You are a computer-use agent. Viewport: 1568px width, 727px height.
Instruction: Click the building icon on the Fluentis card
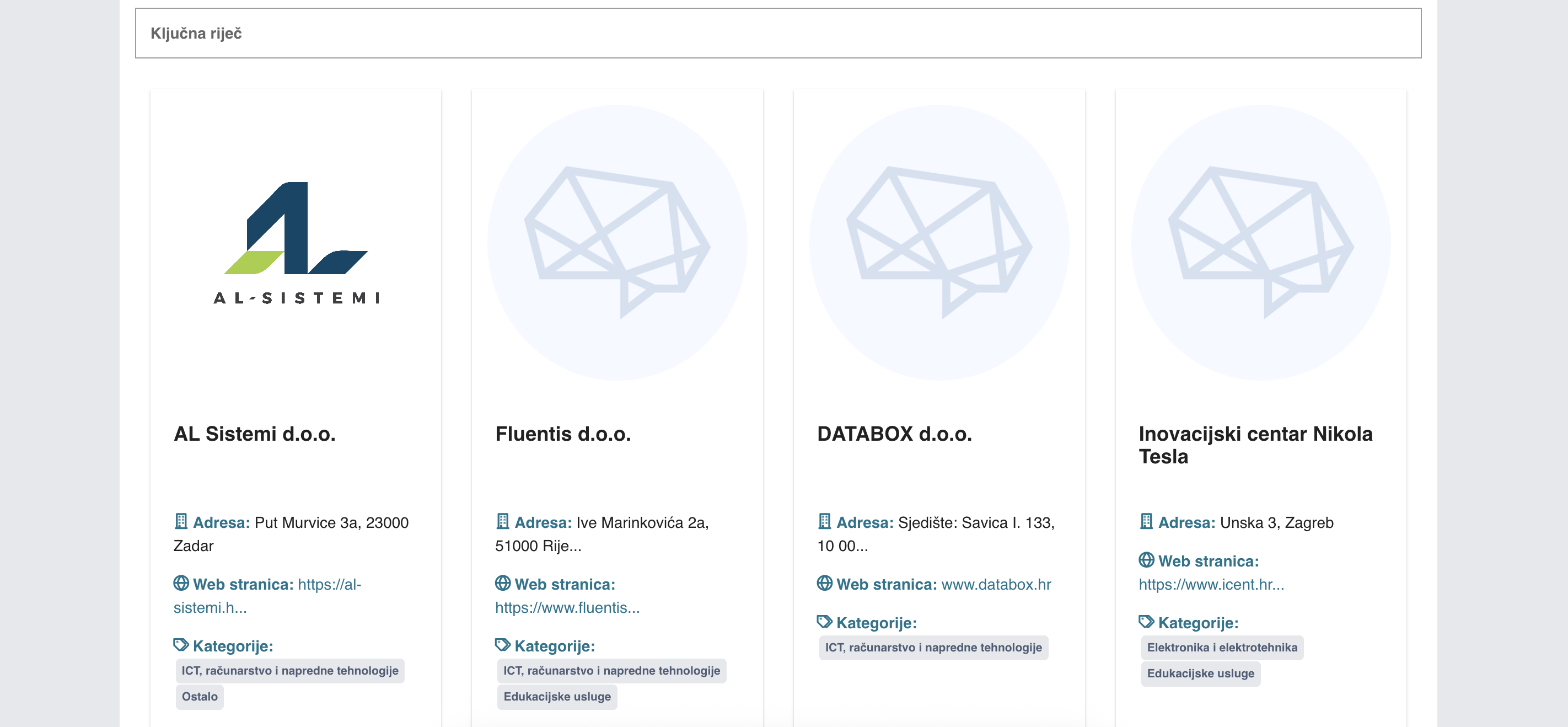[x=502, y=522]
